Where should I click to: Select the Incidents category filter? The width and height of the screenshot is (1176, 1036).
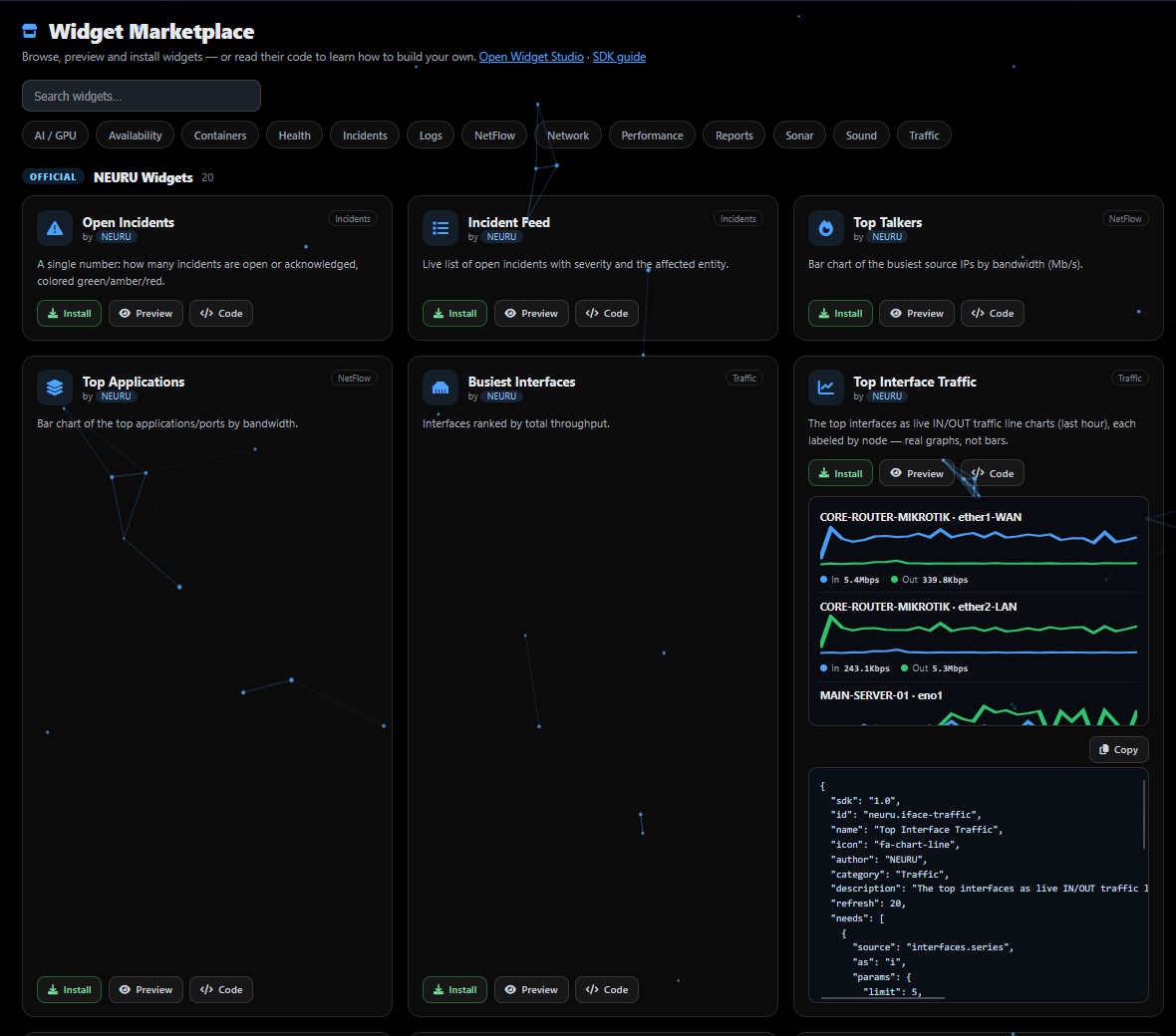tap(365, 134)
